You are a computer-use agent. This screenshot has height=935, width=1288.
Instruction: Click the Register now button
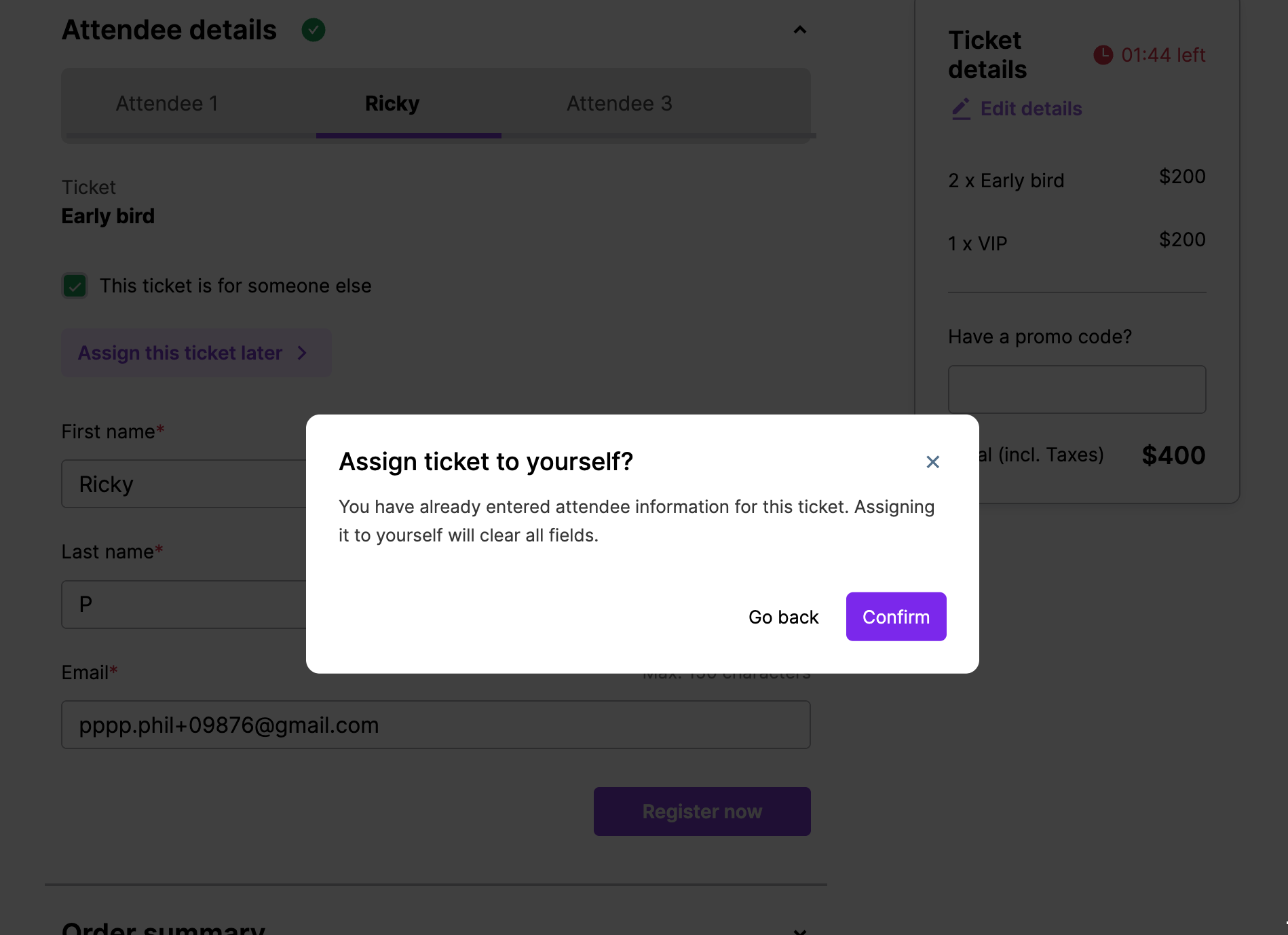coord(702,812)
